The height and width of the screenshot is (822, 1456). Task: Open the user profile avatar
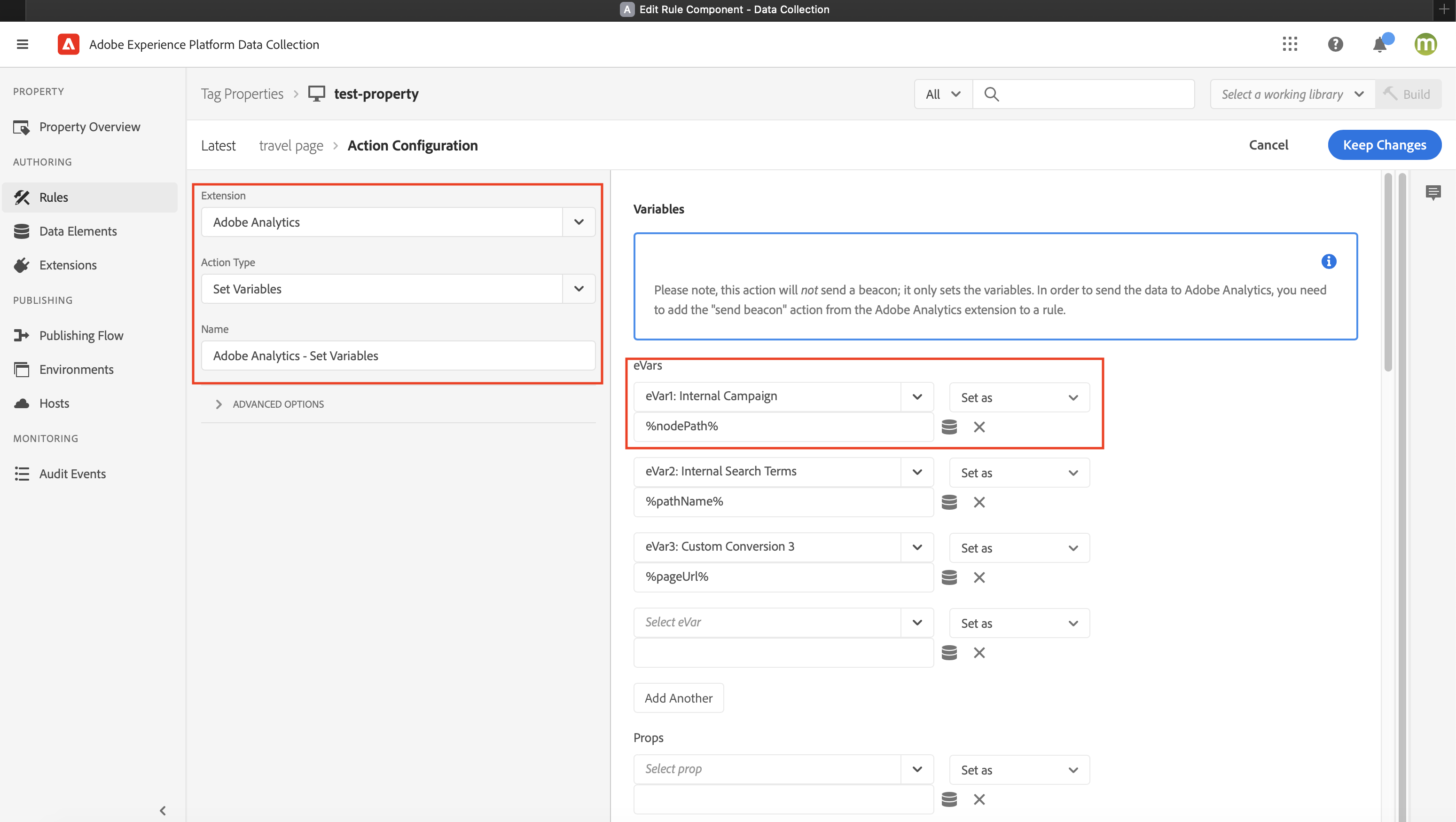pos(1425,44)
